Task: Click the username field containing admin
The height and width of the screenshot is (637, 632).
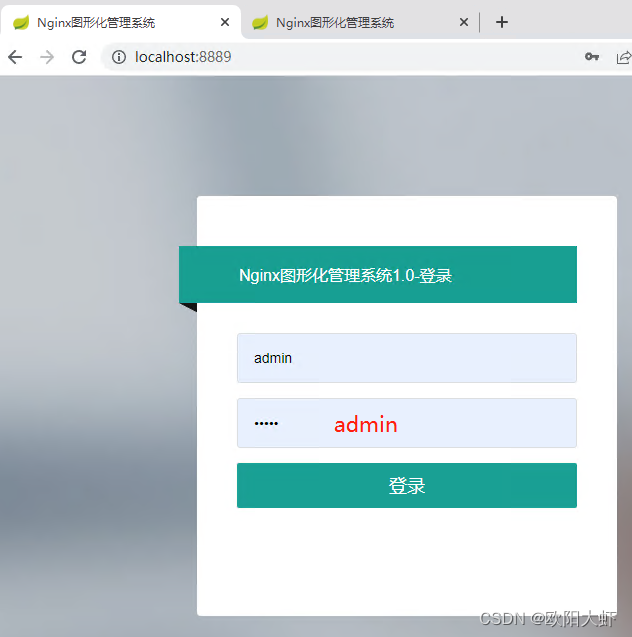Action: click(x=407, y=358)
